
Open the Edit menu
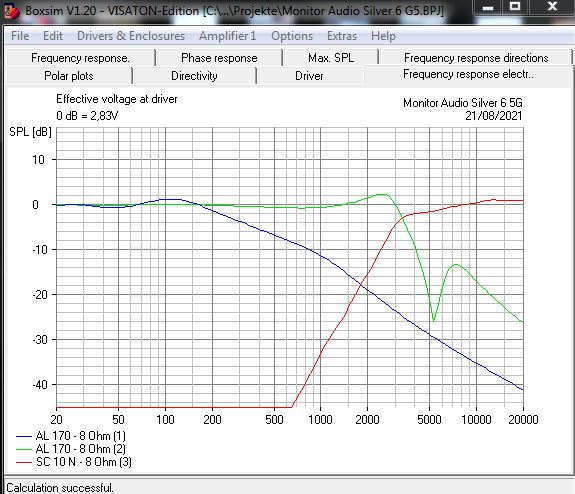[53, 36]
